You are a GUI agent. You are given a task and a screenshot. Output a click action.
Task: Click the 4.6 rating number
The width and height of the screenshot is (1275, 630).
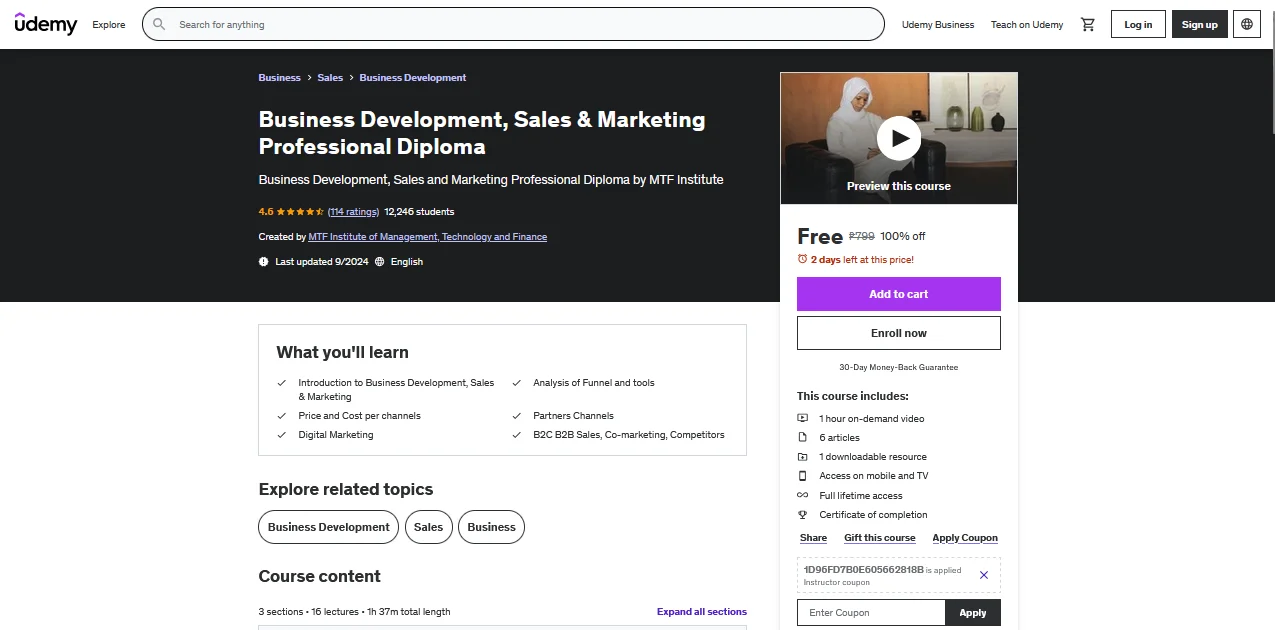point(266,212)
